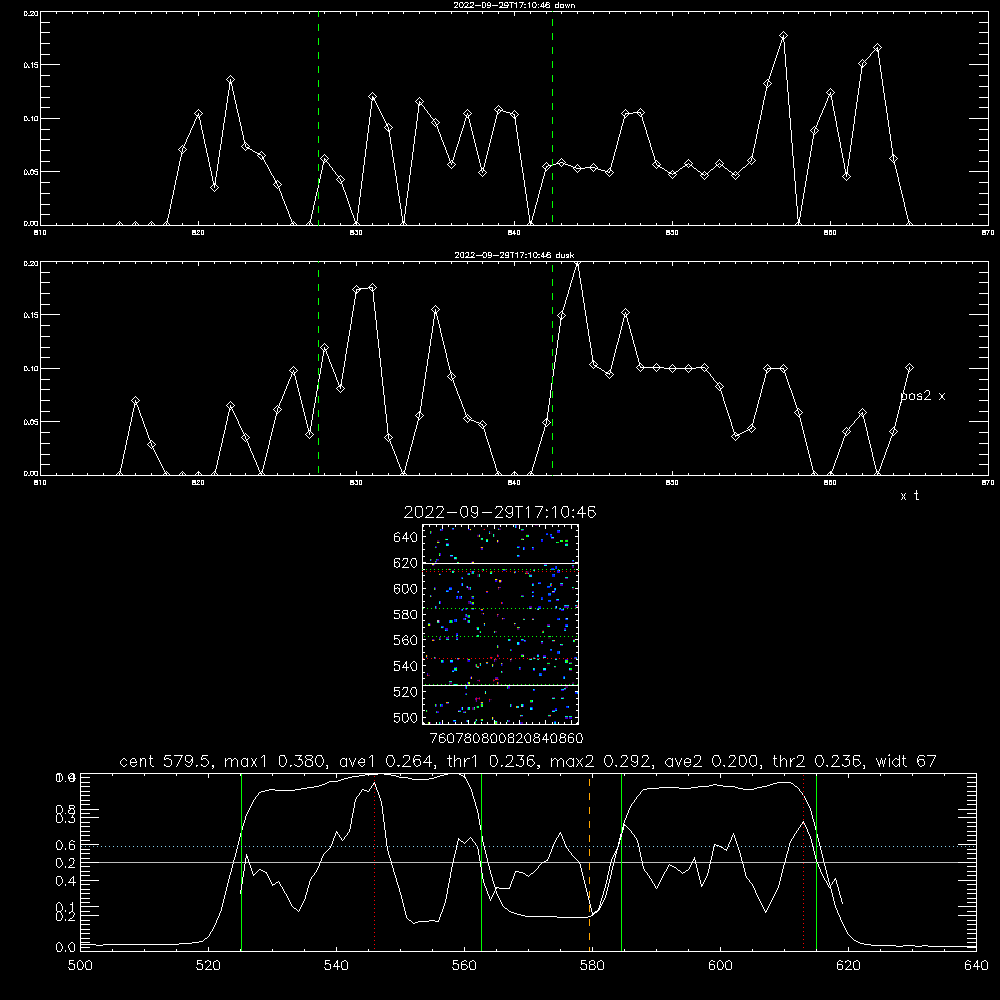
Task: Click the y-axis '0.15' label of the dusk plot
Action: click(31, 315)
